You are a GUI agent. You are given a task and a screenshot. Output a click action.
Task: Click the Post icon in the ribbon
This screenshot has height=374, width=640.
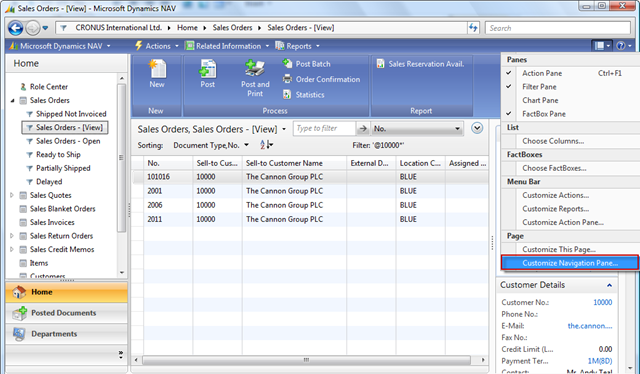207,69
